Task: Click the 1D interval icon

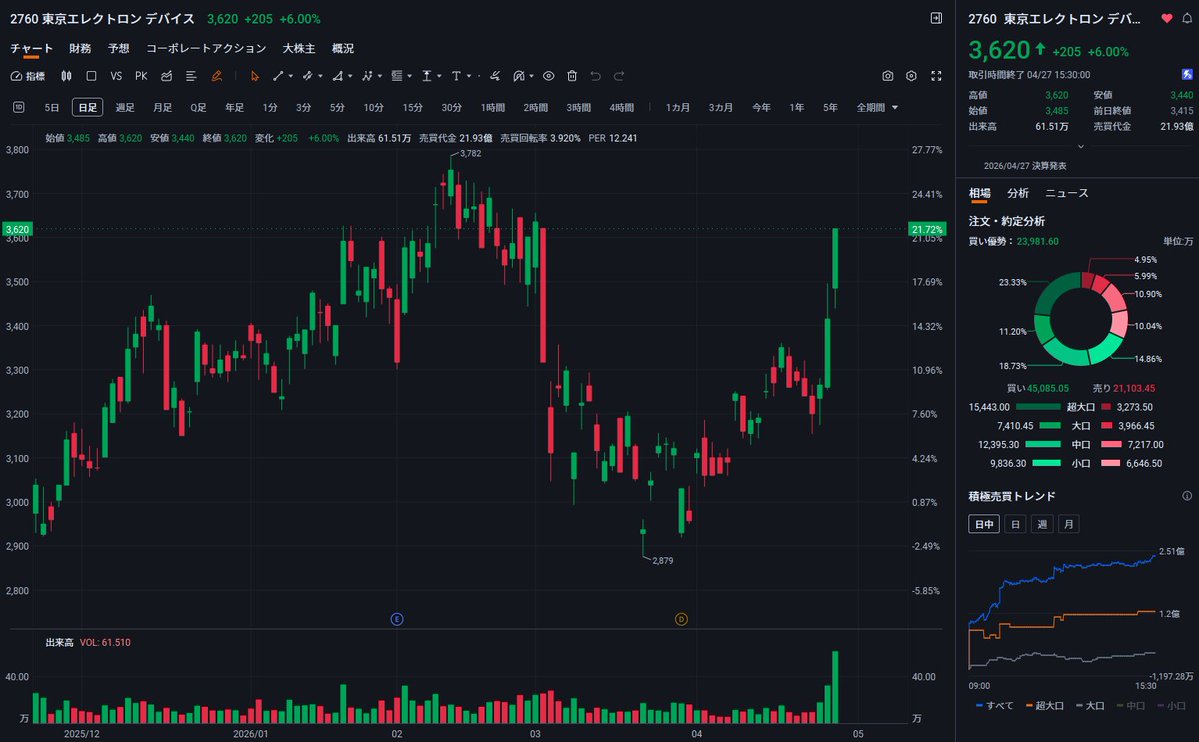Action: tap(19, 107)
